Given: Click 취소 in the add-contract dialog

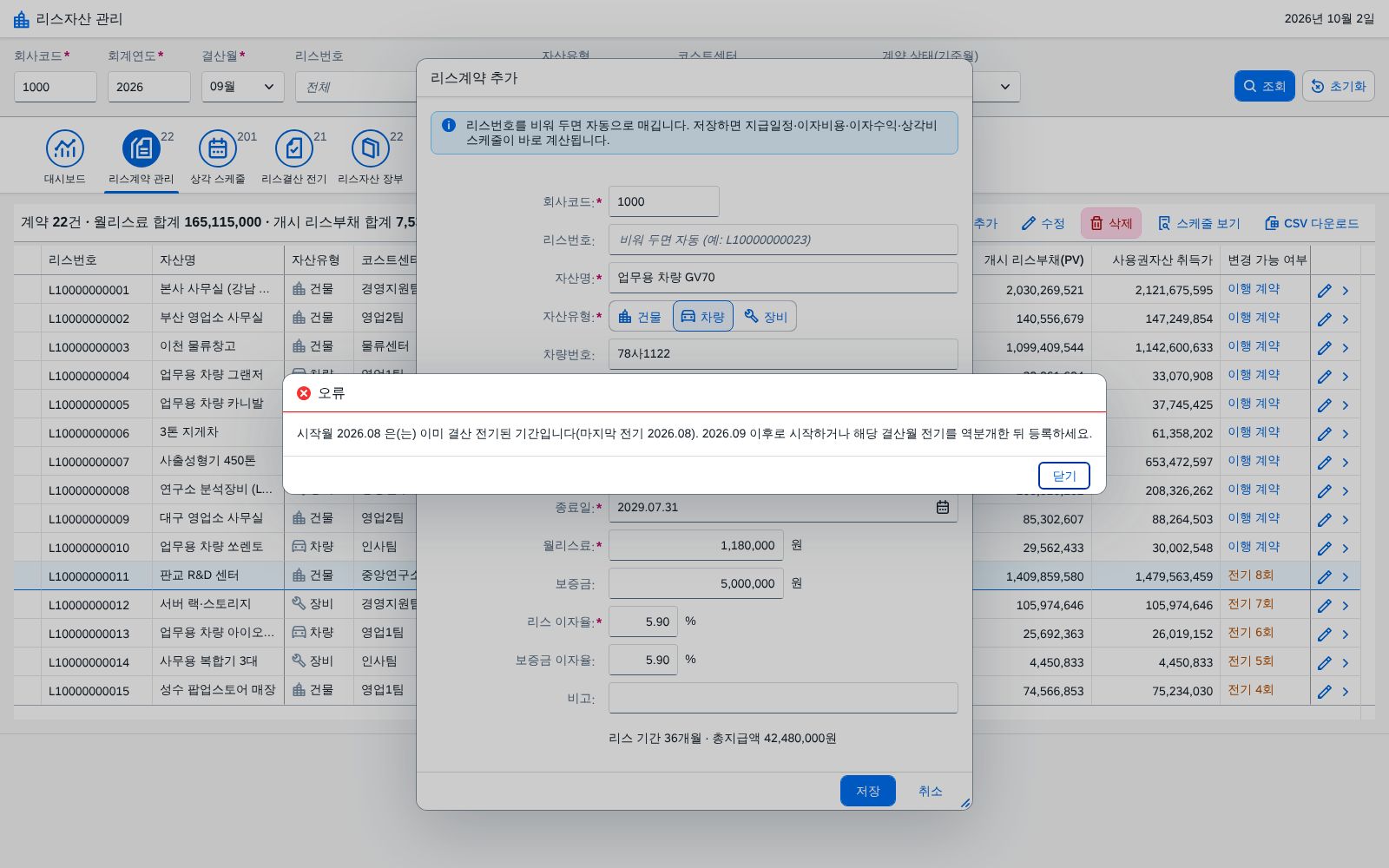Looking at the screenshot, I should pos(931,791).
